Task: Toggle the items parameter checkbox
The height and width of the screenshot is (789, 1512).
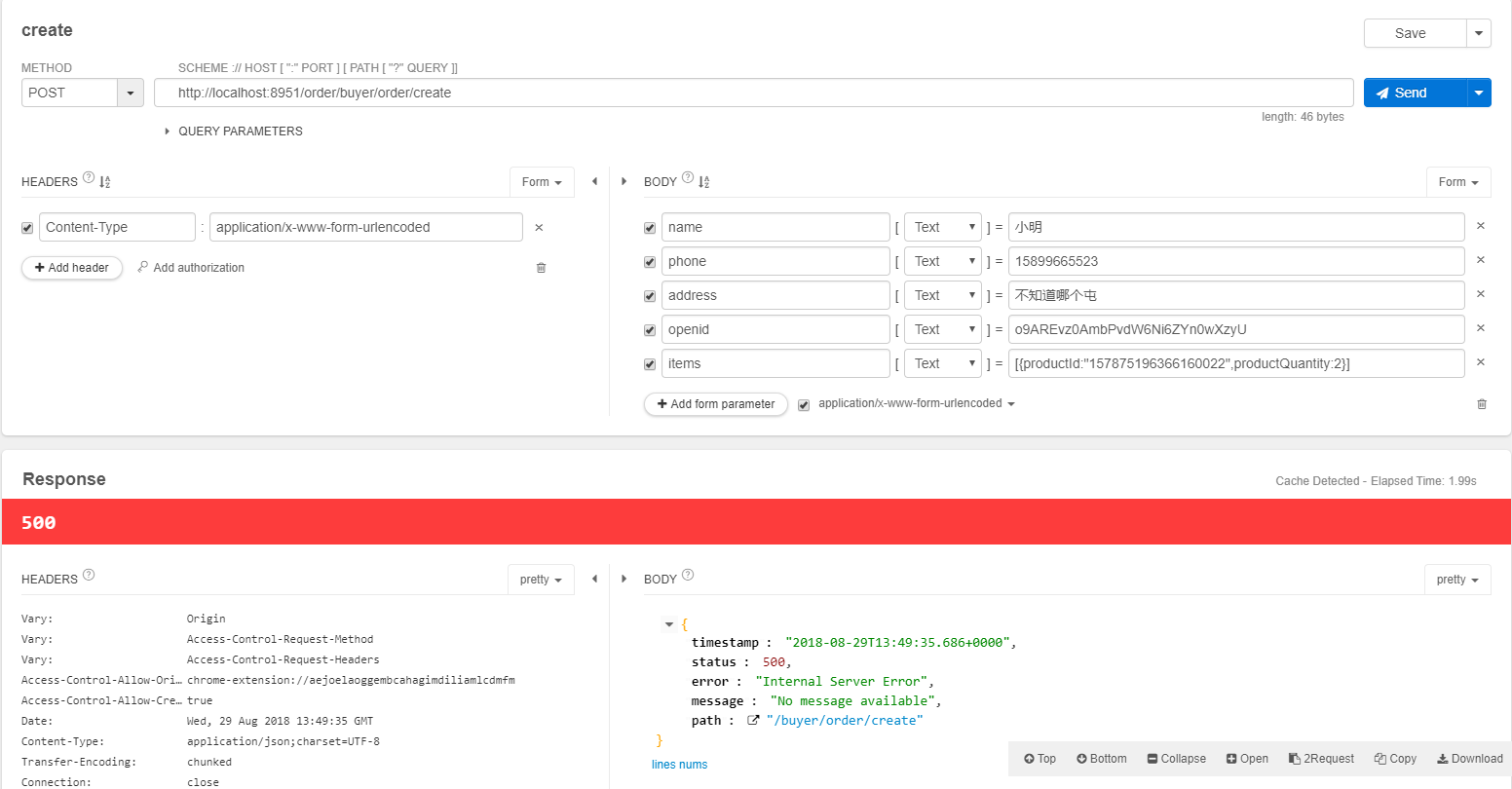Action: point(650,364)
